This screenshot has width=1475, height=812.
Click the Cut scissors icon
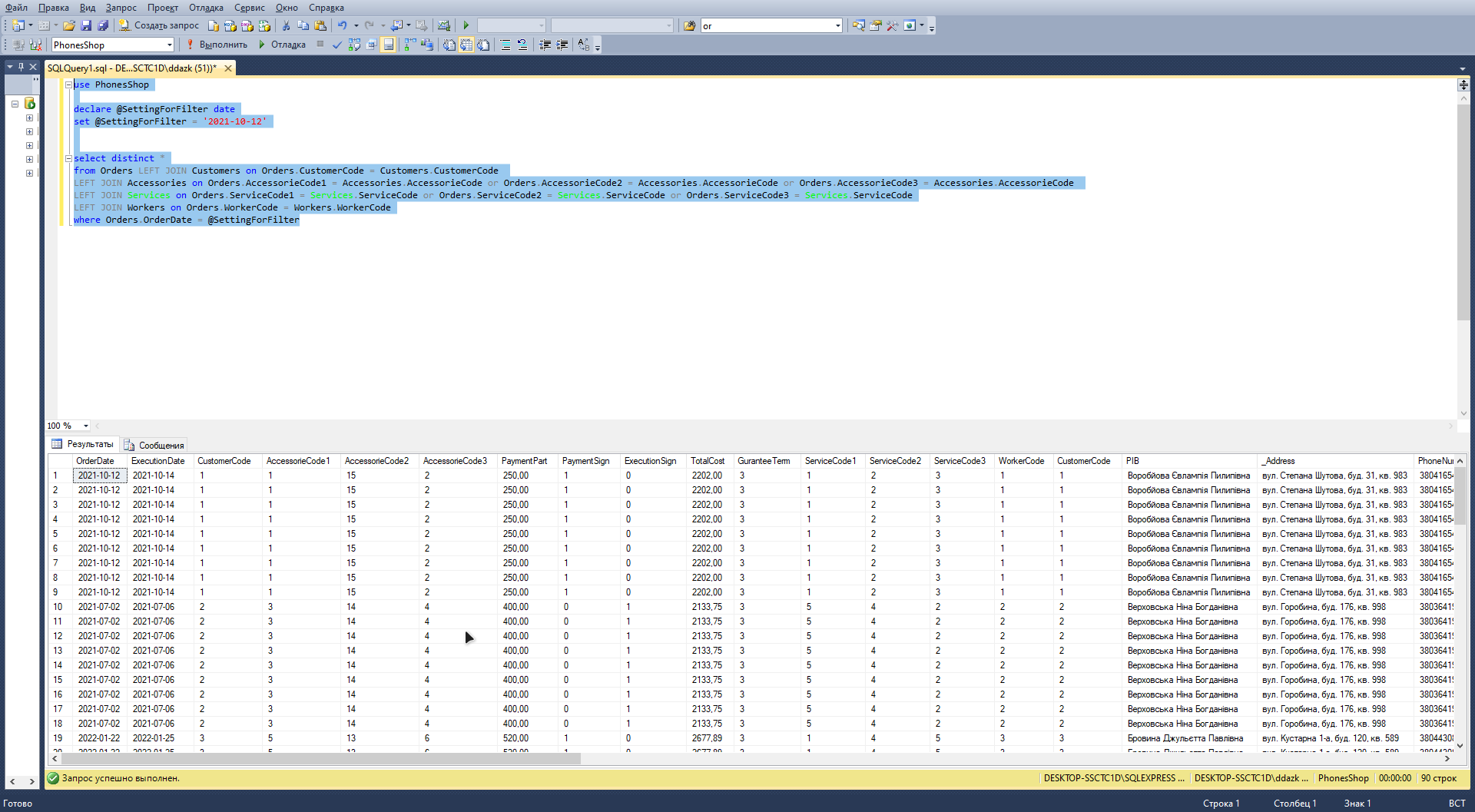[x=286, y=25]
